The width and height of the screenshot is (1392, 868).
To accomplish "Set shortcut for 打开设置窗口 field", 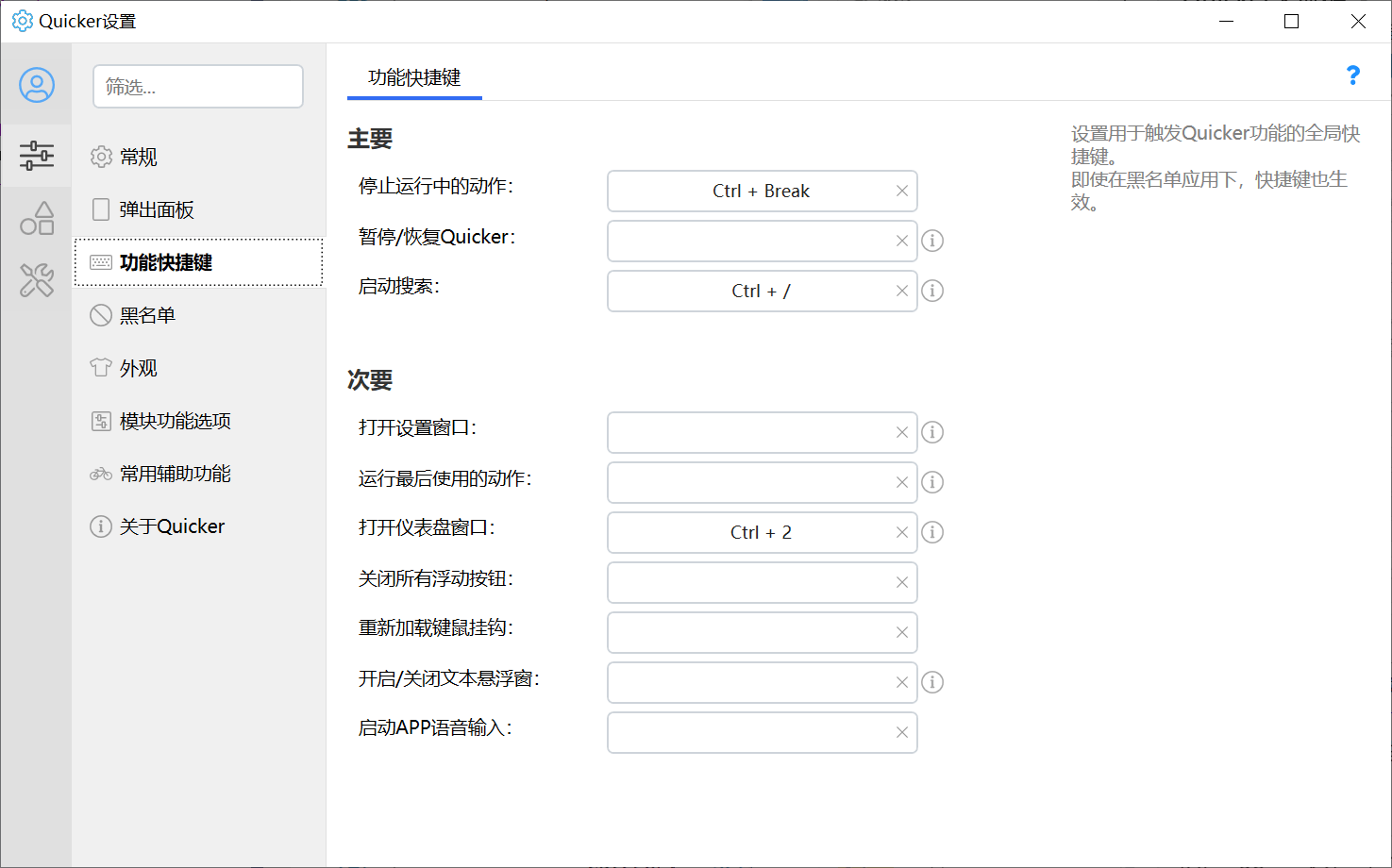I will click(763, 432).
